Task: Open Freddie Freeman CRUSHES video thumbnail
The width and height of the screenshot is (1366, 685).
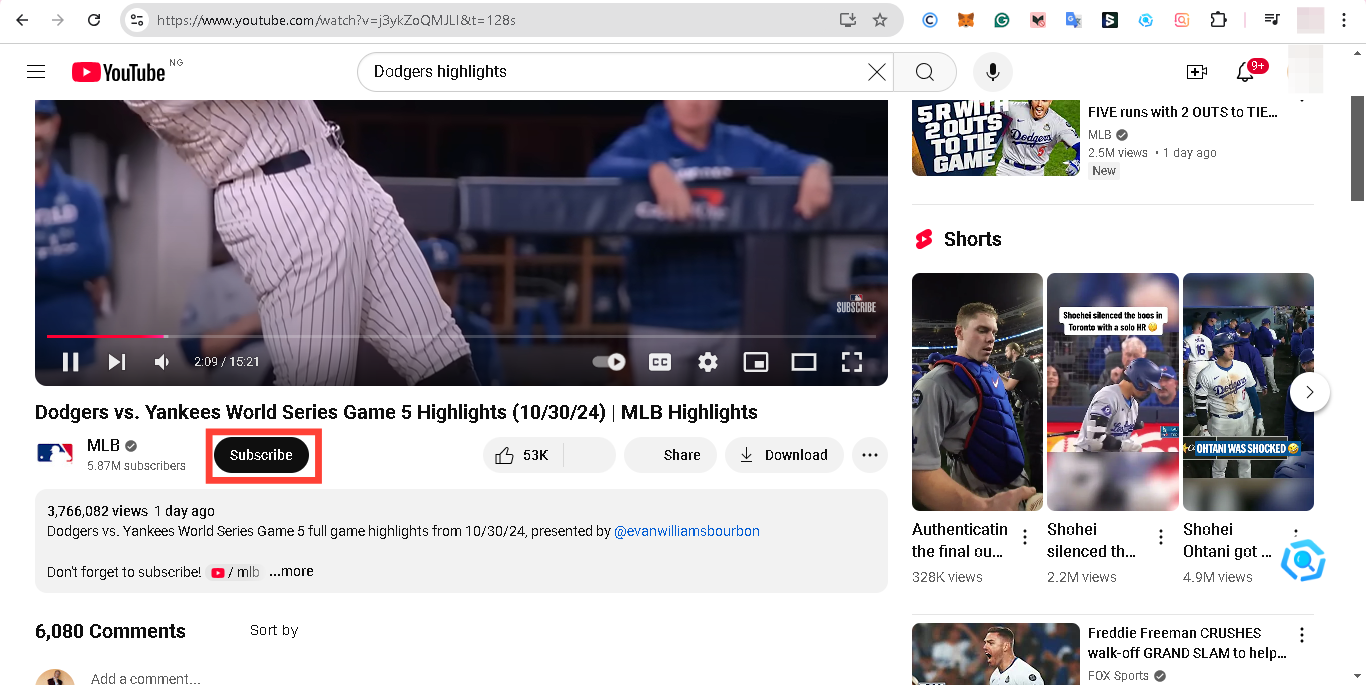Action: 996,654
